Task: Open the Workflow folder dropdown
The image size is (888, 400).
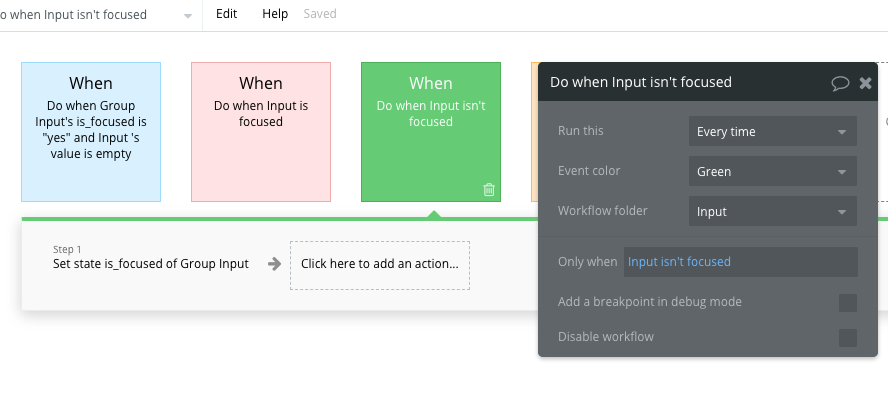Action: (x=772, y=212)
